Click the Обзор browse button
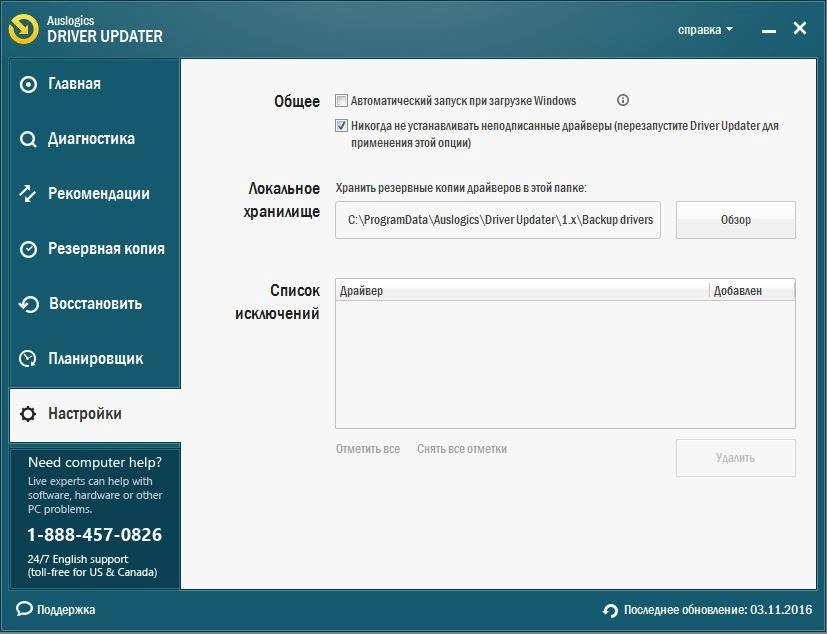This screenshot has height=634, width=827. pos(736,220)
